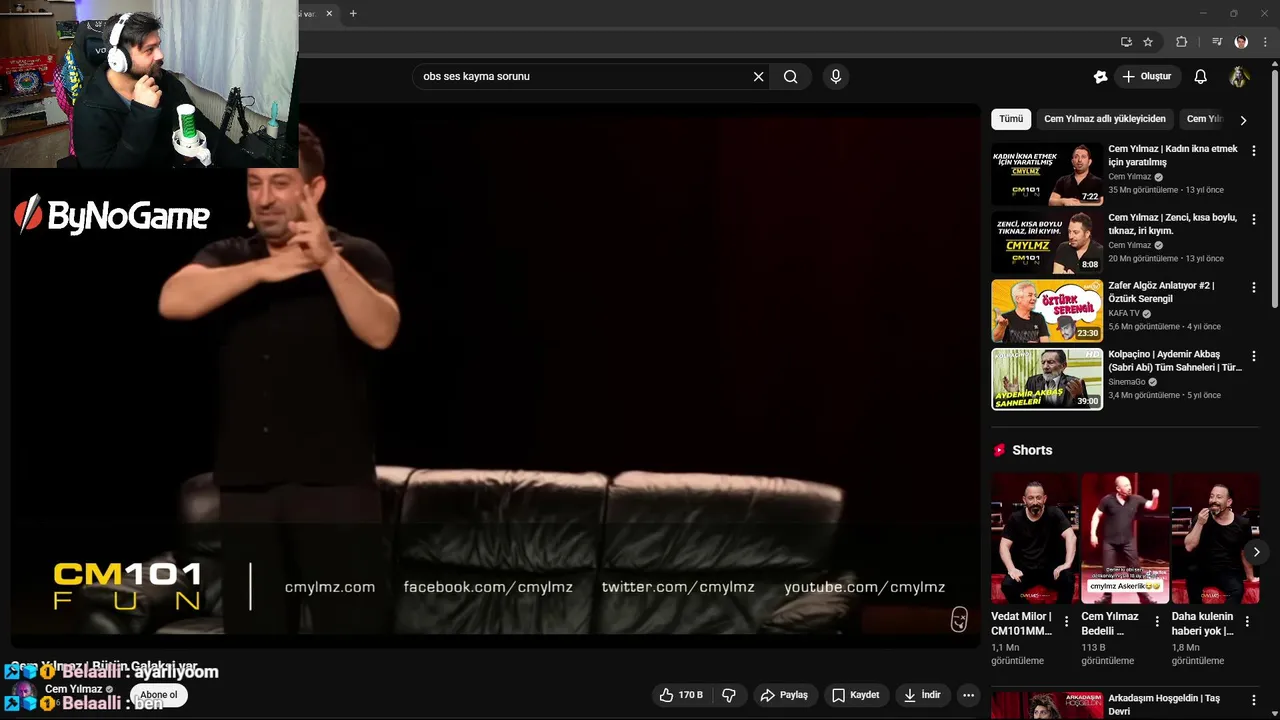Open the Daha kulenin haberi short thumbnail
This screenshot has height=720, width=1280.
point(1215,538)
